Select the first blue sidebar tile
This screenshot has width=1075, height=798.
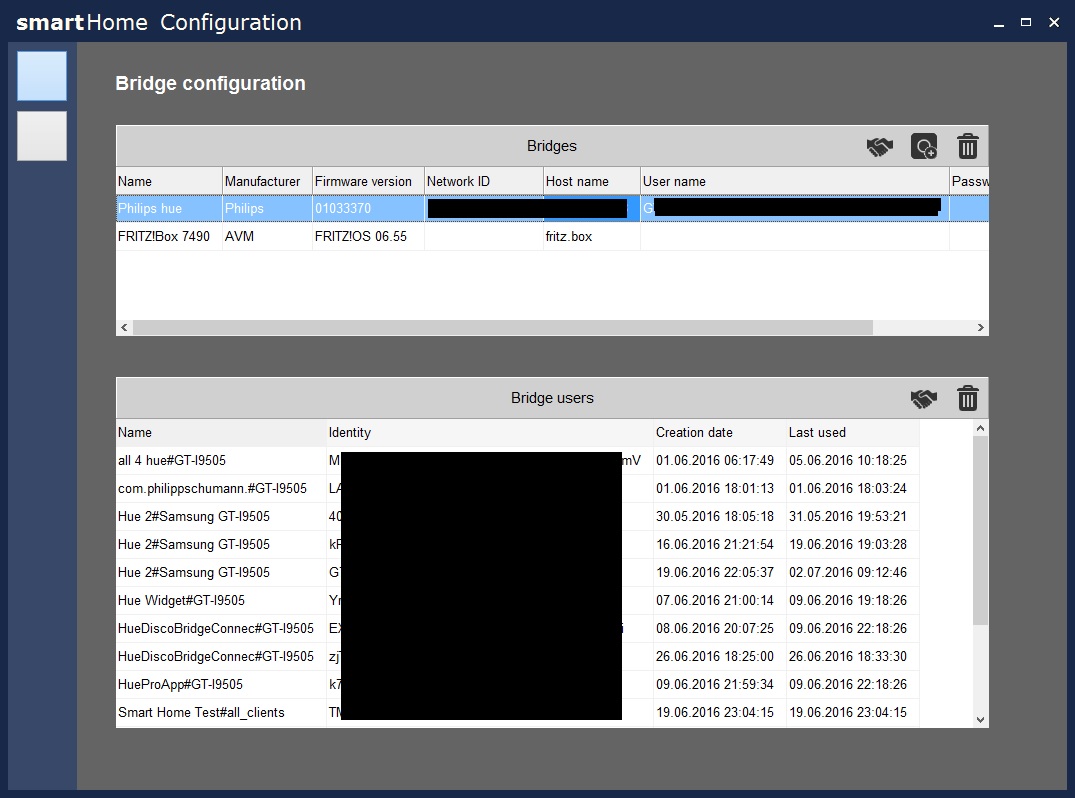[42, 76]
